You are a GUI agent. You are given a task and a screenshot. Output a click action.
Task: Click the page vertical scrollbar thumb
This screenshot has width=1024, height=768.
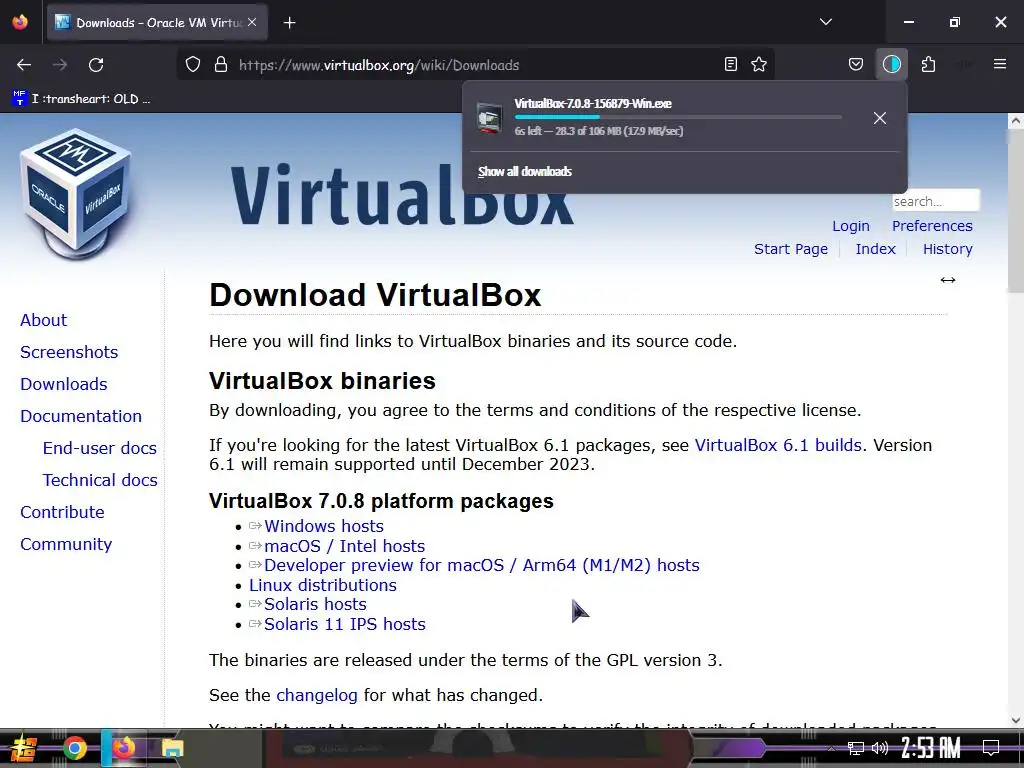click(x=1016, y=212)
